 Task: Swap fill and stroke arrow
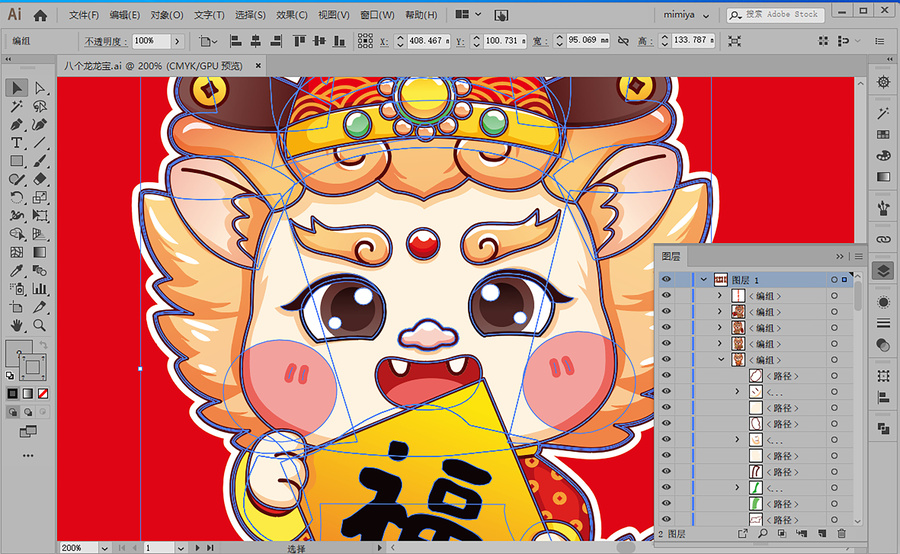coord(44,345)
